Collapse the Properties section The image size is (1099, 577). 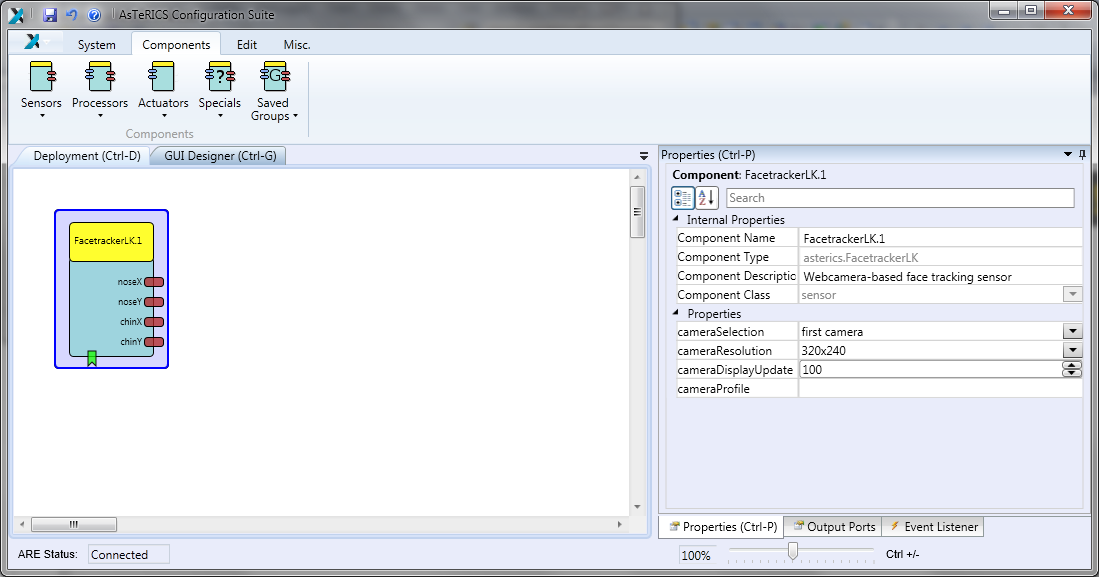pyautogui.click(x=676, y=313)
